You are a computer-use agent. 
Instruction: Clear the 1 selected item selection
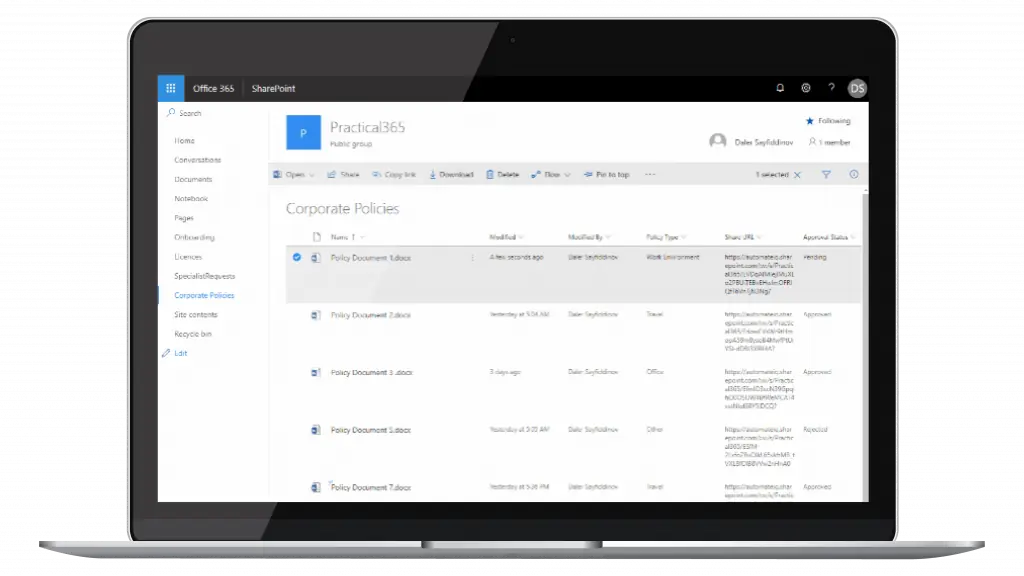click(x=797, y=175)
